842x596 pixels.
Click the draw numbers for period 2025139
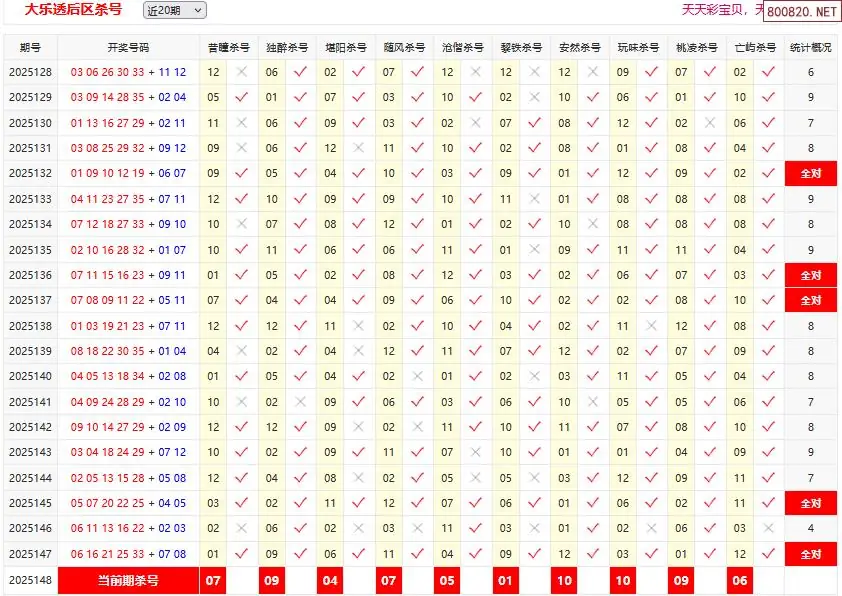click(128, 351)
